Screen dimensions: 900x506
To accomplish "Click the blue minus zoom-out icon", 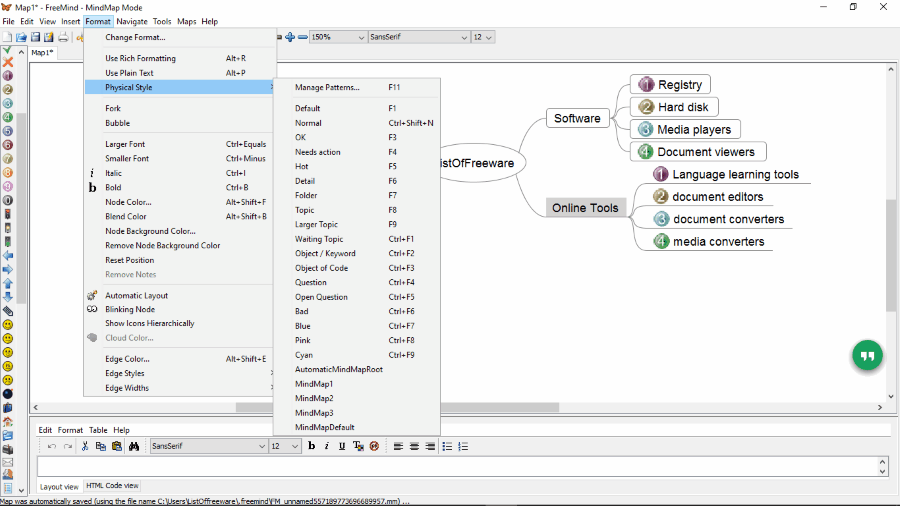I will tap(302, 37).
